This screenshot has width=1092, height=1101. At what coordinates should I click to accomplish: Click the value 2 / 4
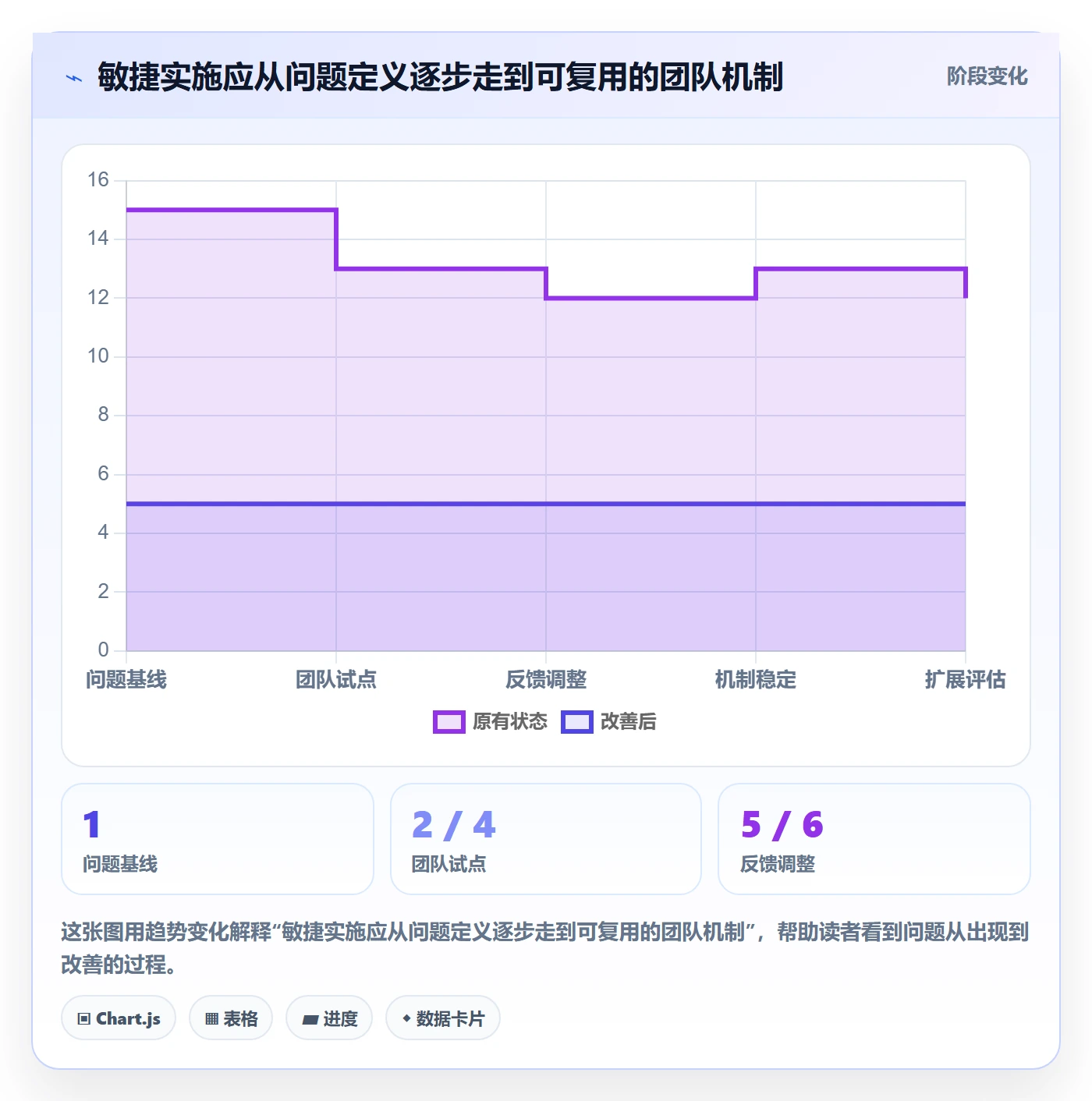(454, 825)
